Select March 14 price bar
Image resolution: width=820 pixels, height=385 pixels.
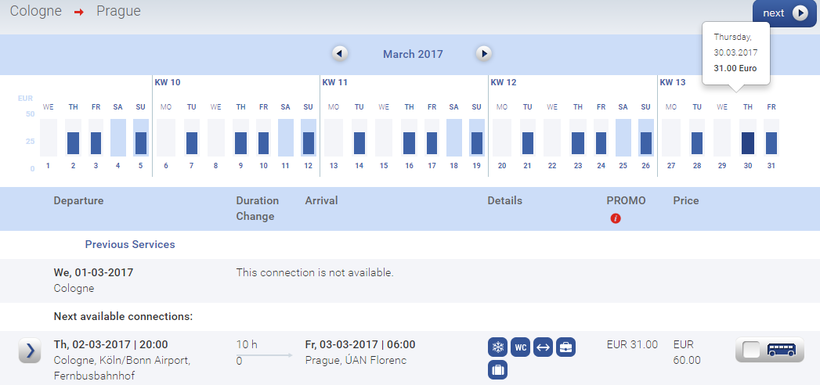coord(359,143)
